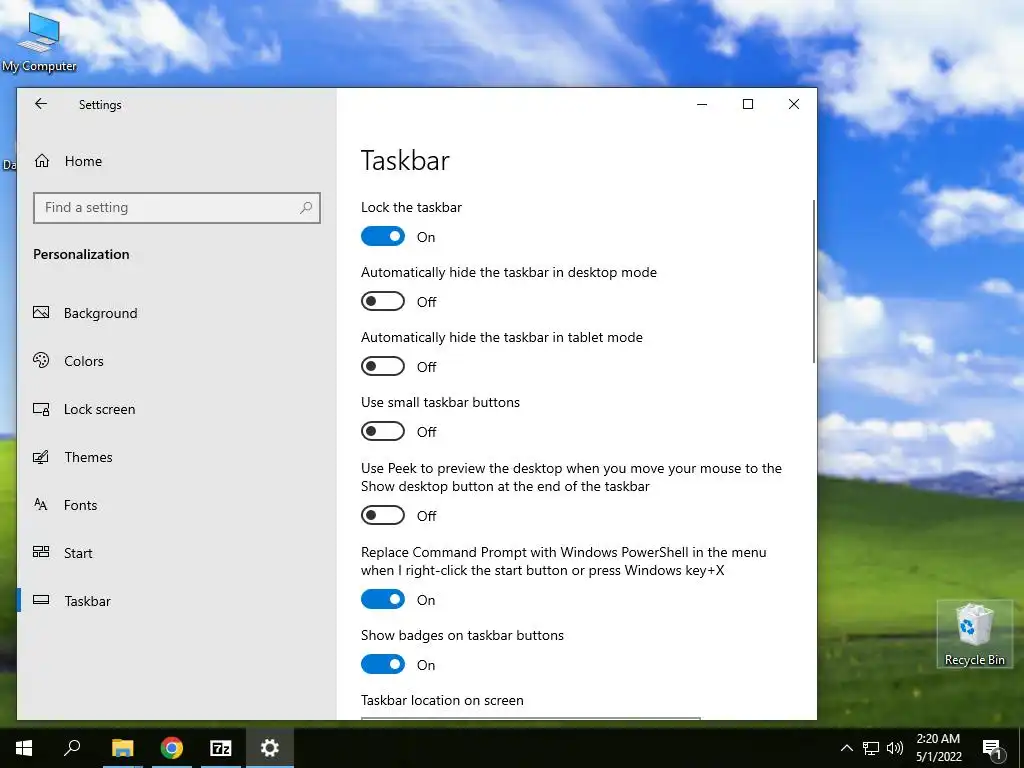This screenshot has width=1024, height=768.
Task: Open the Colors settings page
Action: pos(176,361)
